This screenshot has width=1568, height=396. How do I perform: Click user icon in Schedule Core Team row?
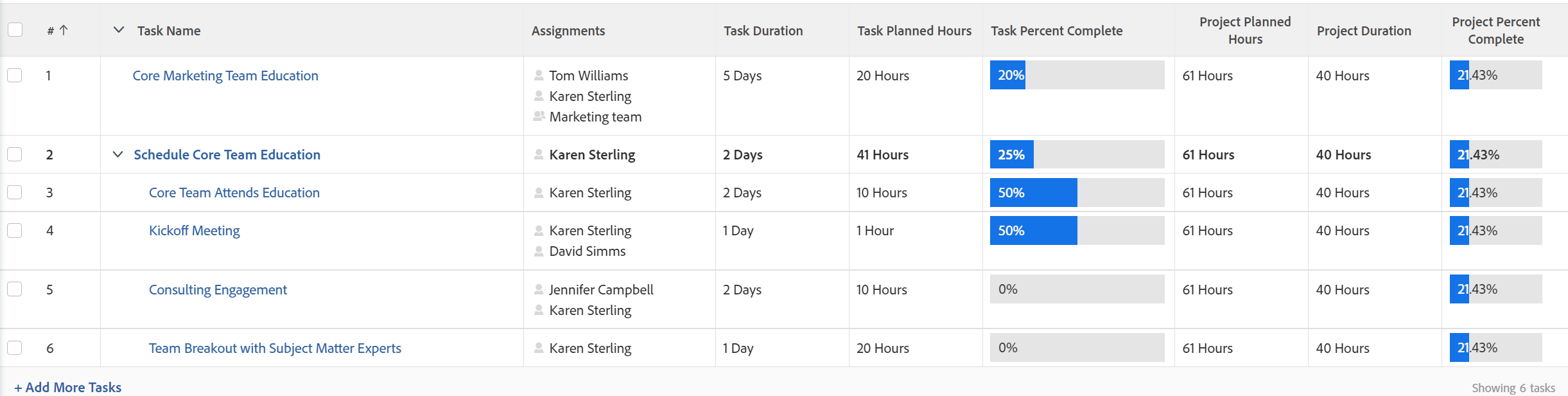pos(539,155)
